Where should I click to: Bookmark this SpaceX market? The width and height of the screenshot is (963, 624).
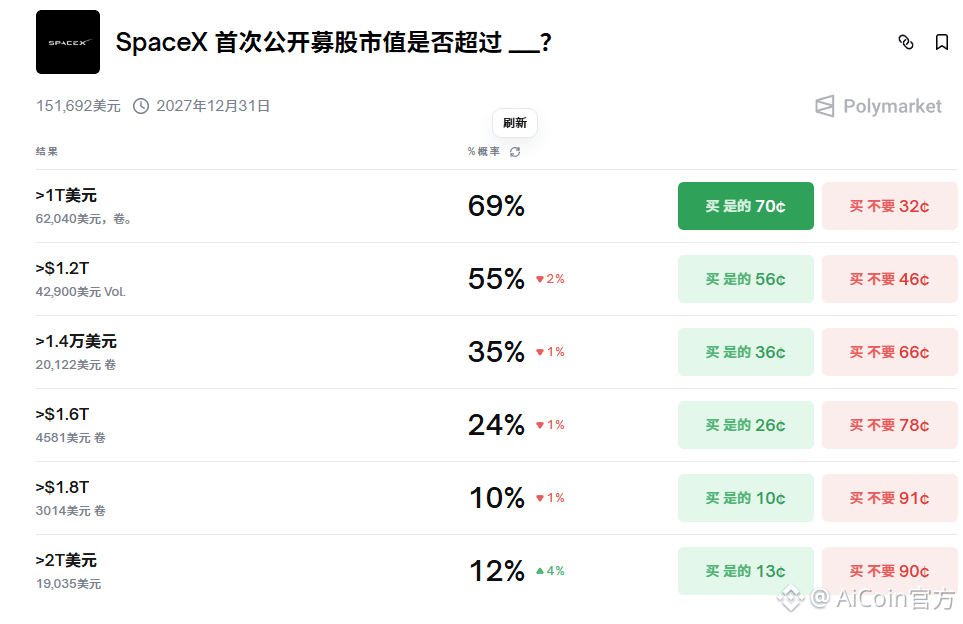[942, 42]
